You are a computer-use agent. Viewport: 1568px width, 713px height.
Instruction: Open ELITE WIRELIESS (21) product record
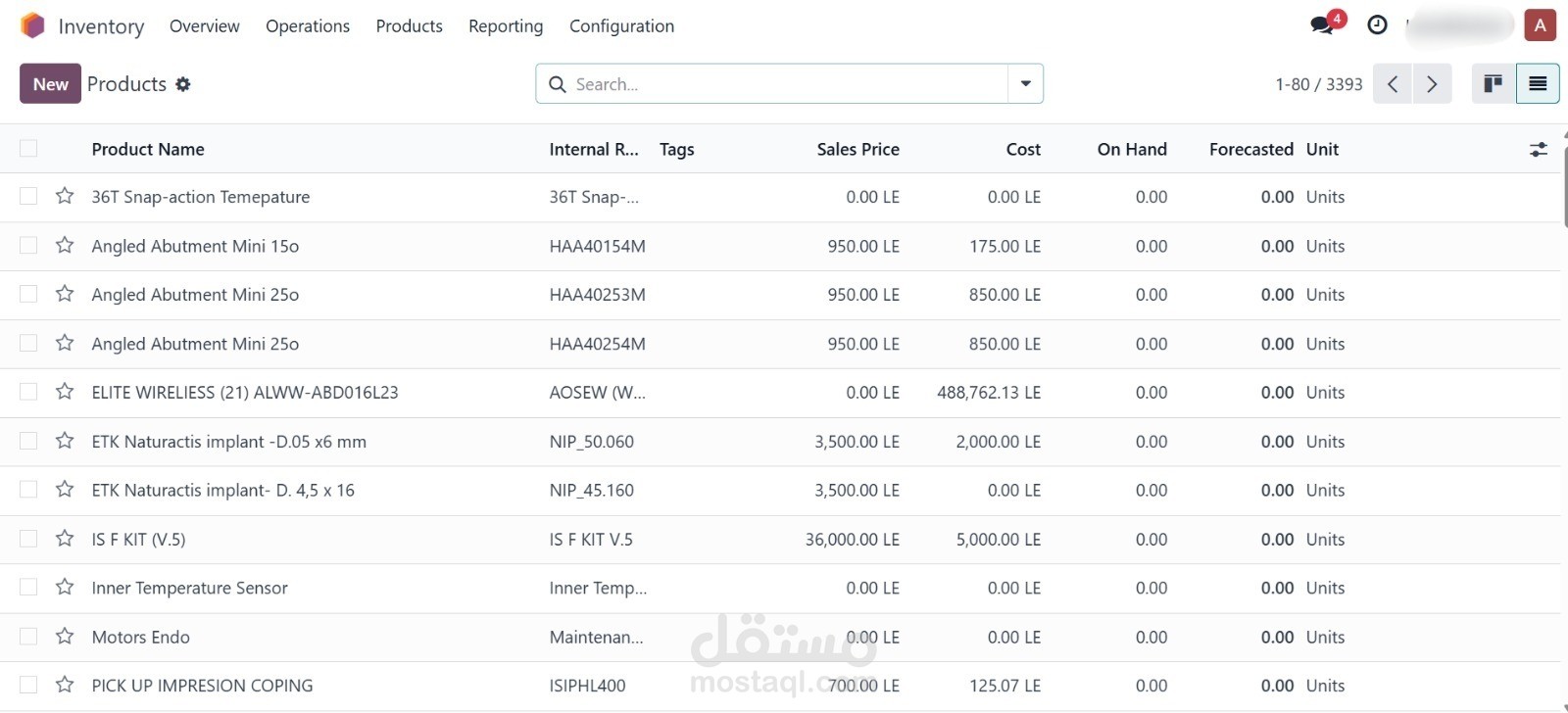[x=245, y=393]
